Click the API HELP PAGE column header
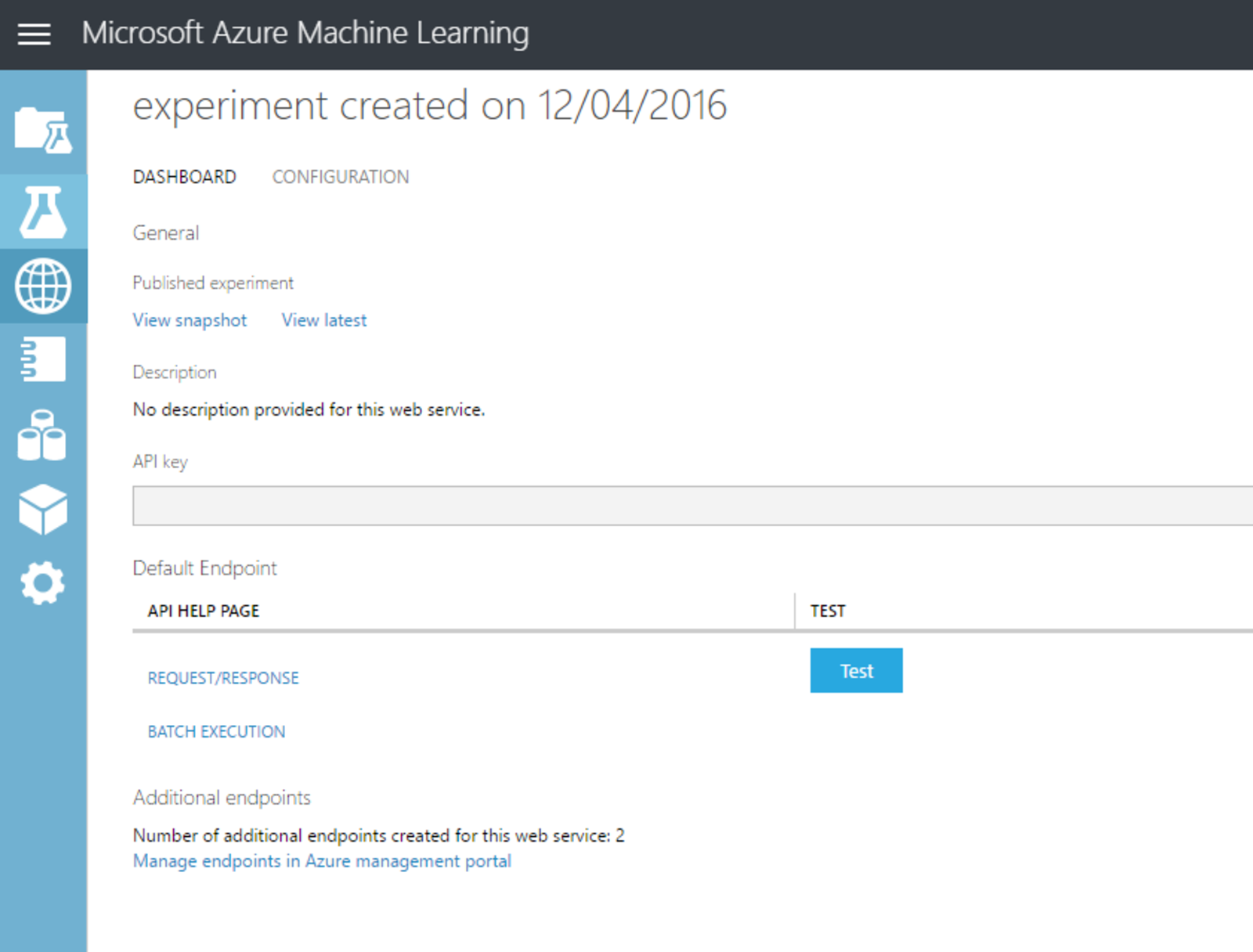Viewport: 1253px width, 952px height. point(204,611)
